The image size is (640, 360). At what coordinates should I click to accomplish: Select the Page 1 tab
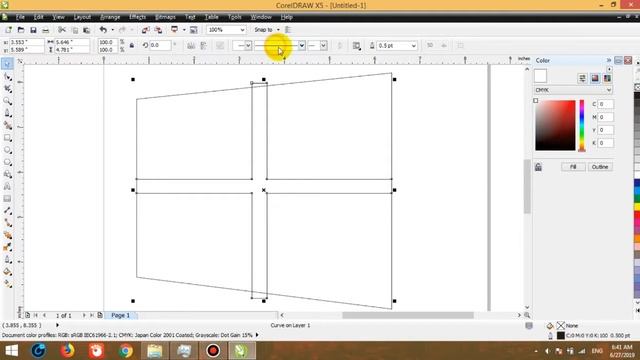(x=120, y=315)
